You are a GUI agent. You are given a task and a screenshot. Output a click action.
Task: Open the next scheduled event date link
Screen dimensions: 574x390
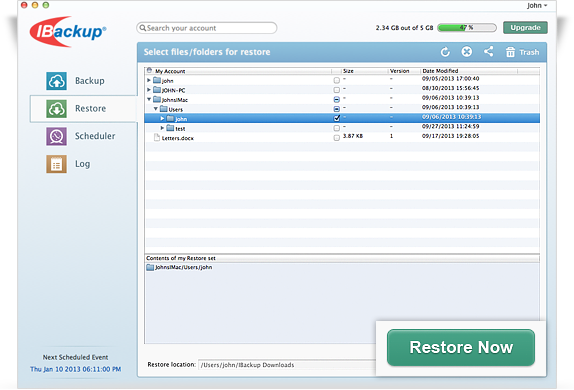click(x=75, y=369)
